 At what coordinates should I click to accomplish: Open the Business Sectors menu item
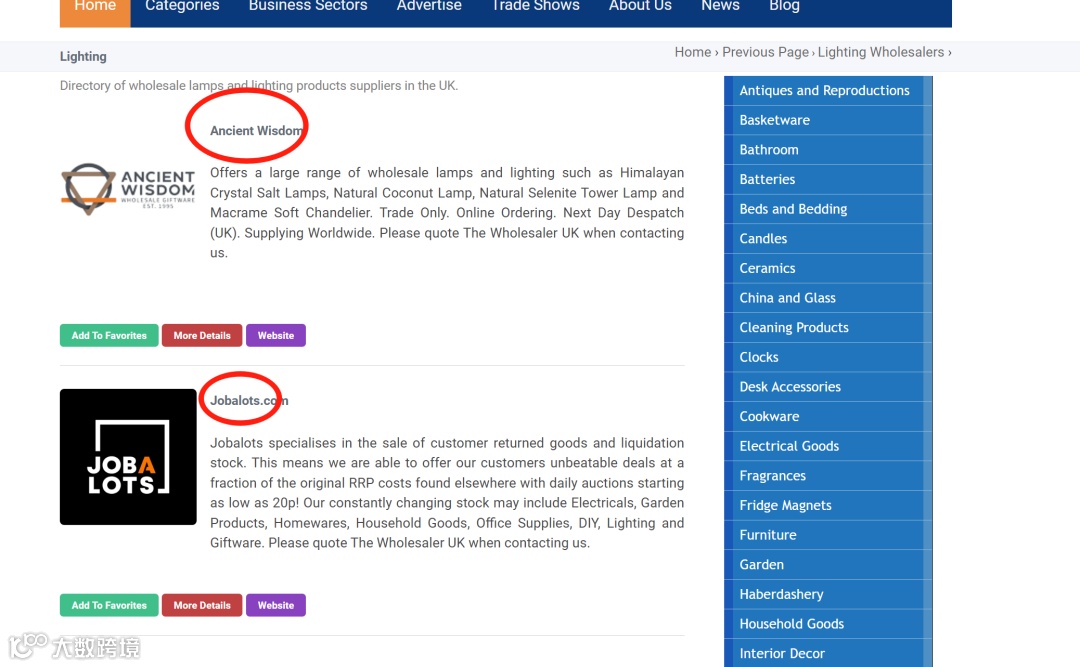point(308,6)
